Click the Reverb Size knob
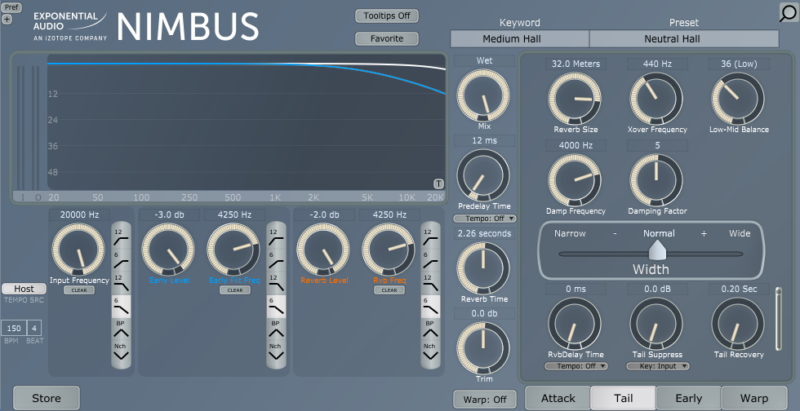 [x=575, y=98]
